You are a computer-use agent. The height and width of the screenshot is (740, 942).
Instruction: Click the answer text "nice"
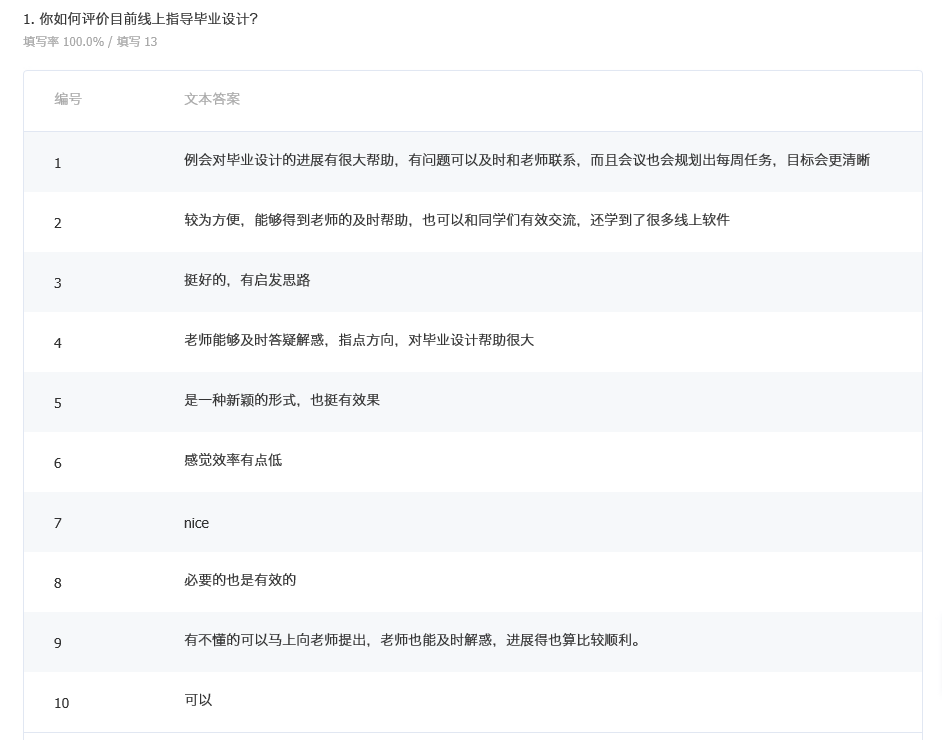tap(196, 523)
